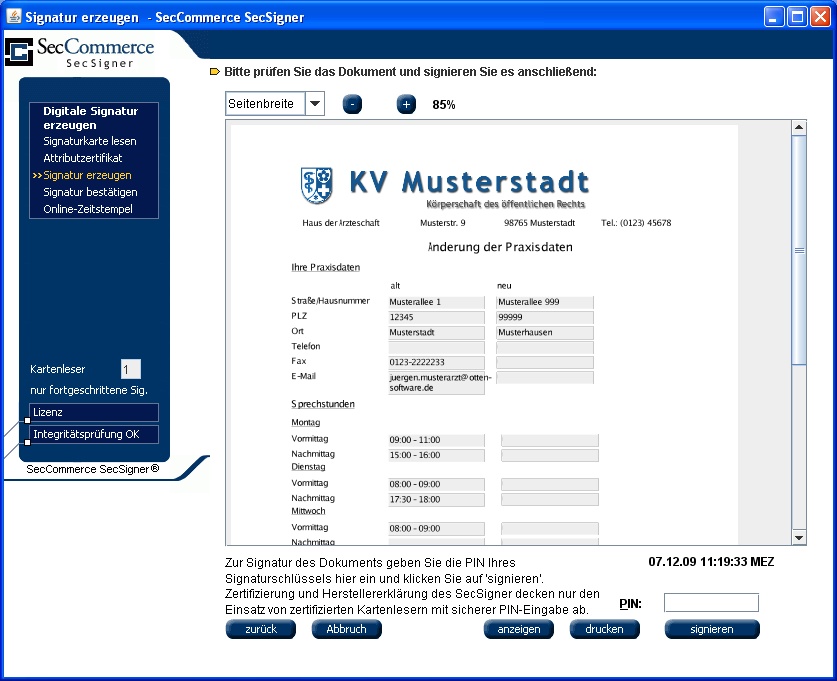Click the 'SecCommerce SecSigner®' footer label
Viewport: 837px width, 681px height.
(93, 469)
